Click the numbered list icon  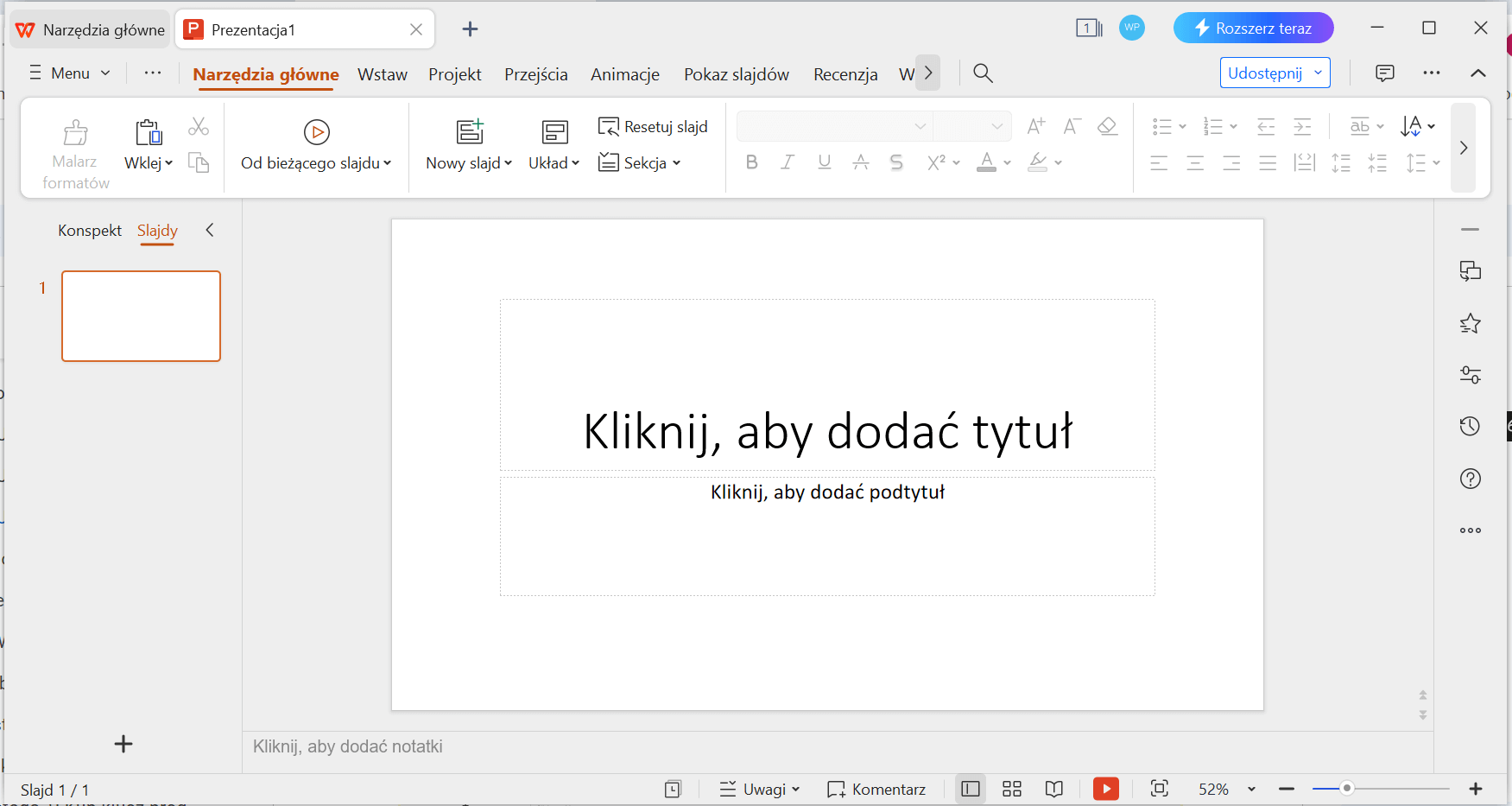1213,126
